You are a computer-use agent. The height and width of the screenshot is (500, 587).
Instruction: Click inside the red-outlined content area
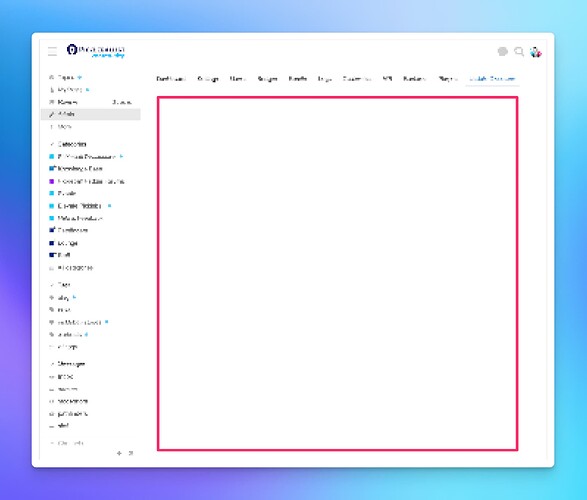(x=338, y=274)
